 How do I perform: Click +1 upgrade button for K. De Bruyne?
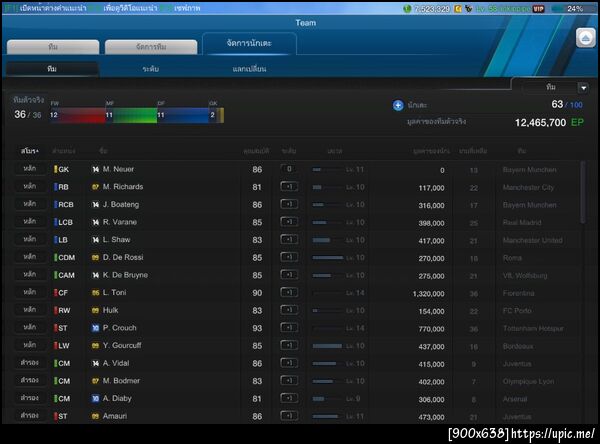[289, 274]
